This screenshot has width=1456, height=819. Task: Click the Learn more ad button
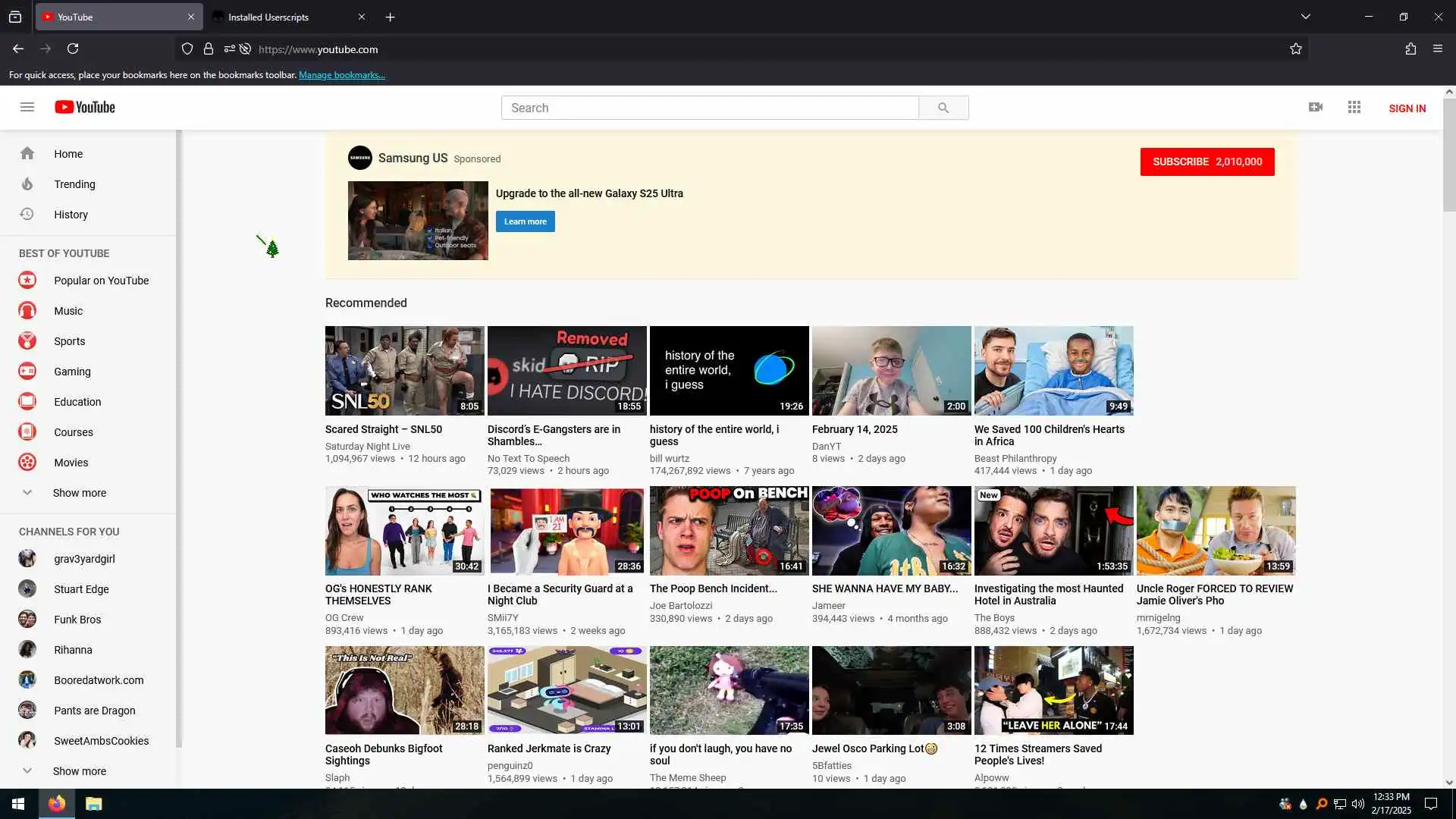coord(525,221)
